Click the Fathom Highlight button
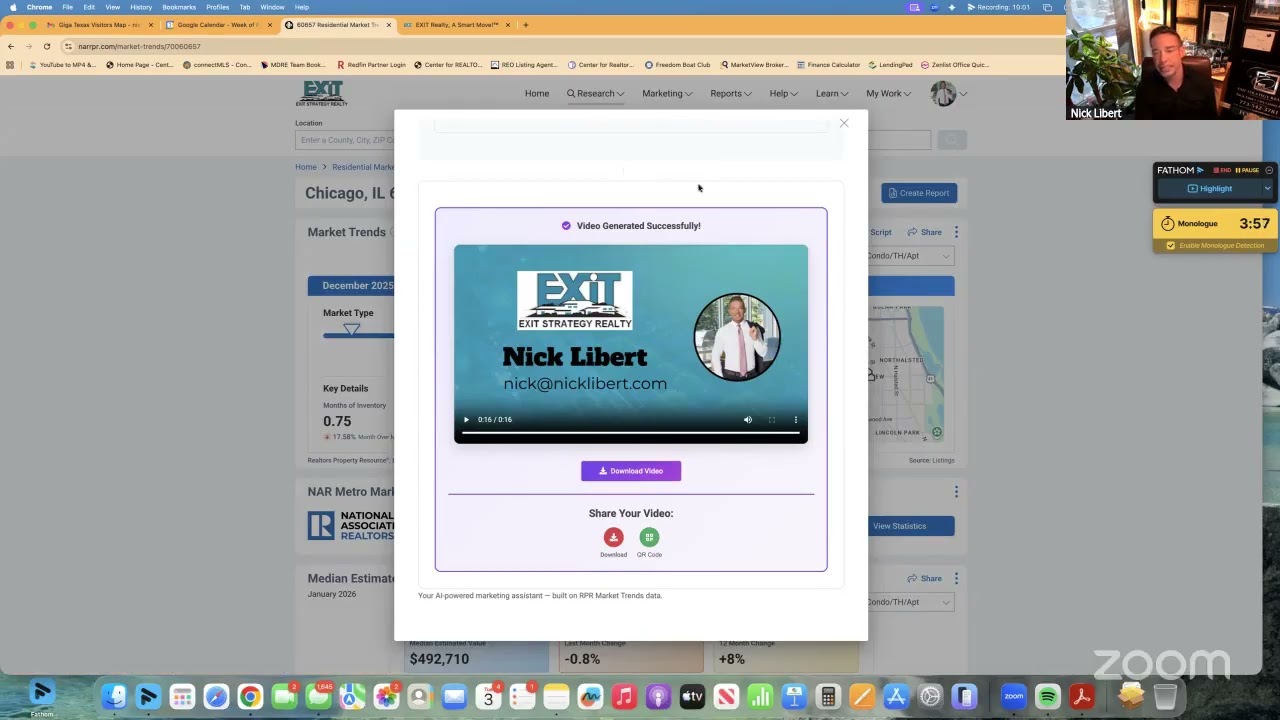Image resolution: width=1280 pixels, height=720 pixels. 1210,188
